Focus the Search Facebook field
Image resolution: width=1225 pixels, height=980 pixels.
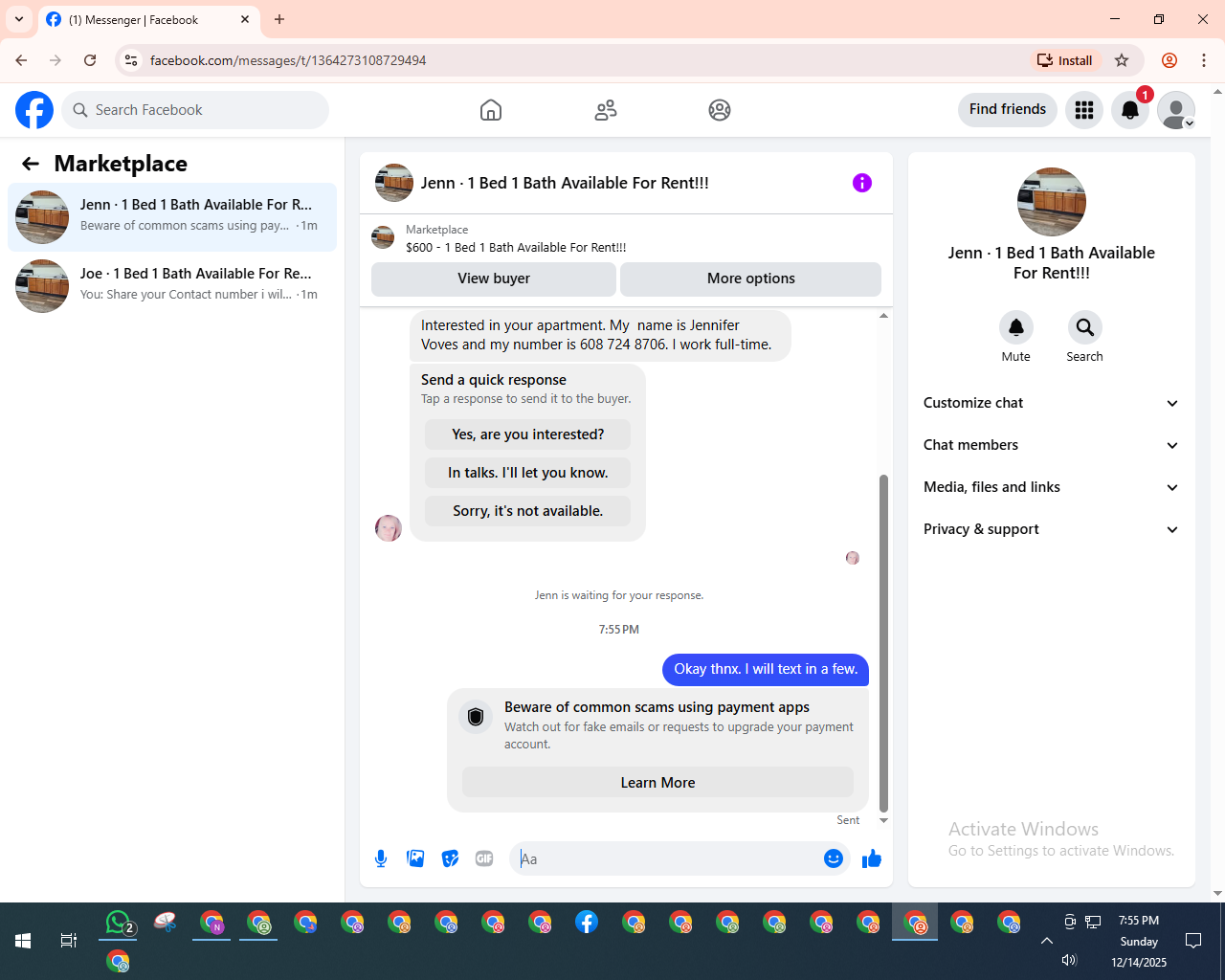click(195, 110)
